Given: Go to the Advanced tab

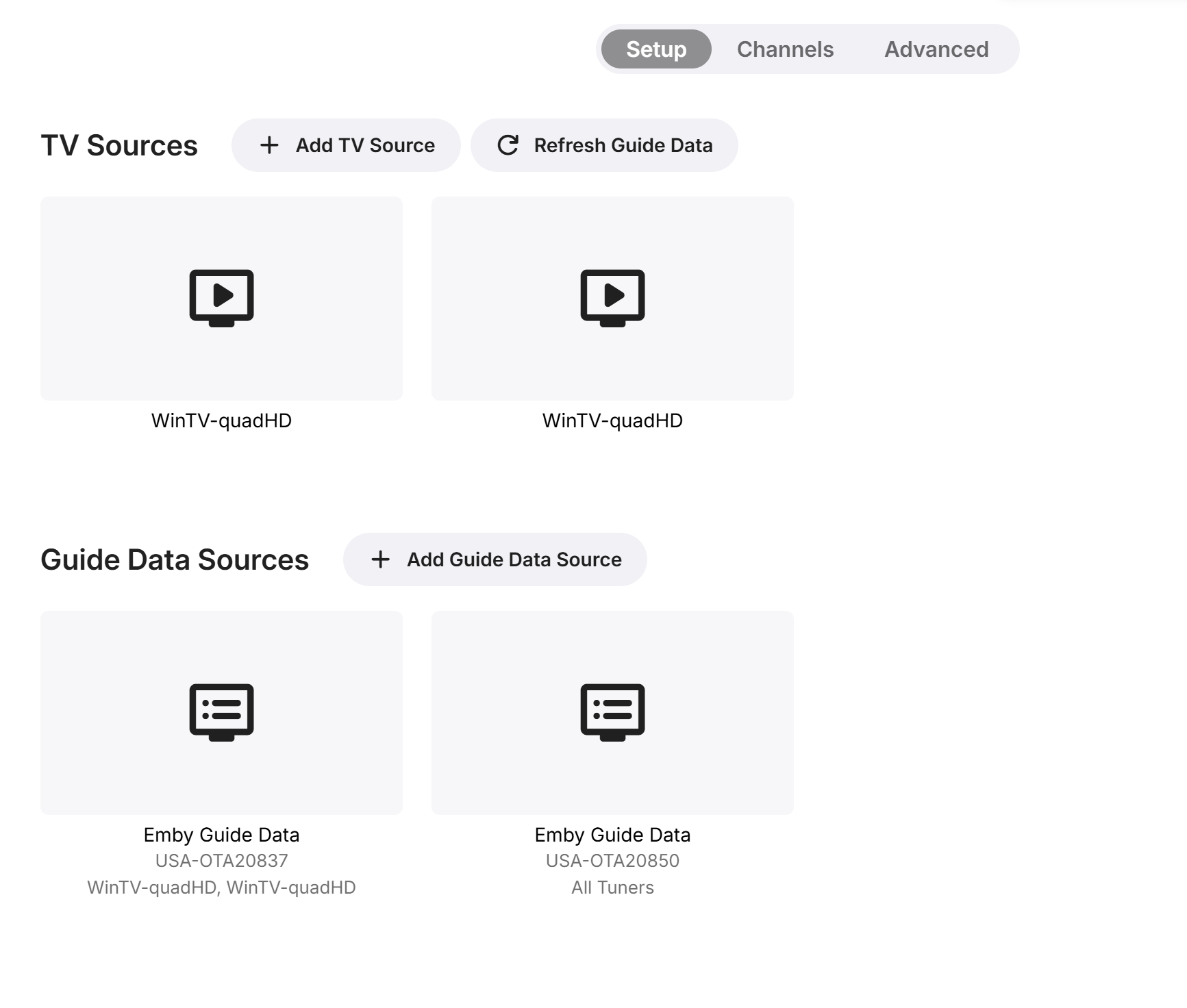Looking at the screenshot, I should coord(936,49).
